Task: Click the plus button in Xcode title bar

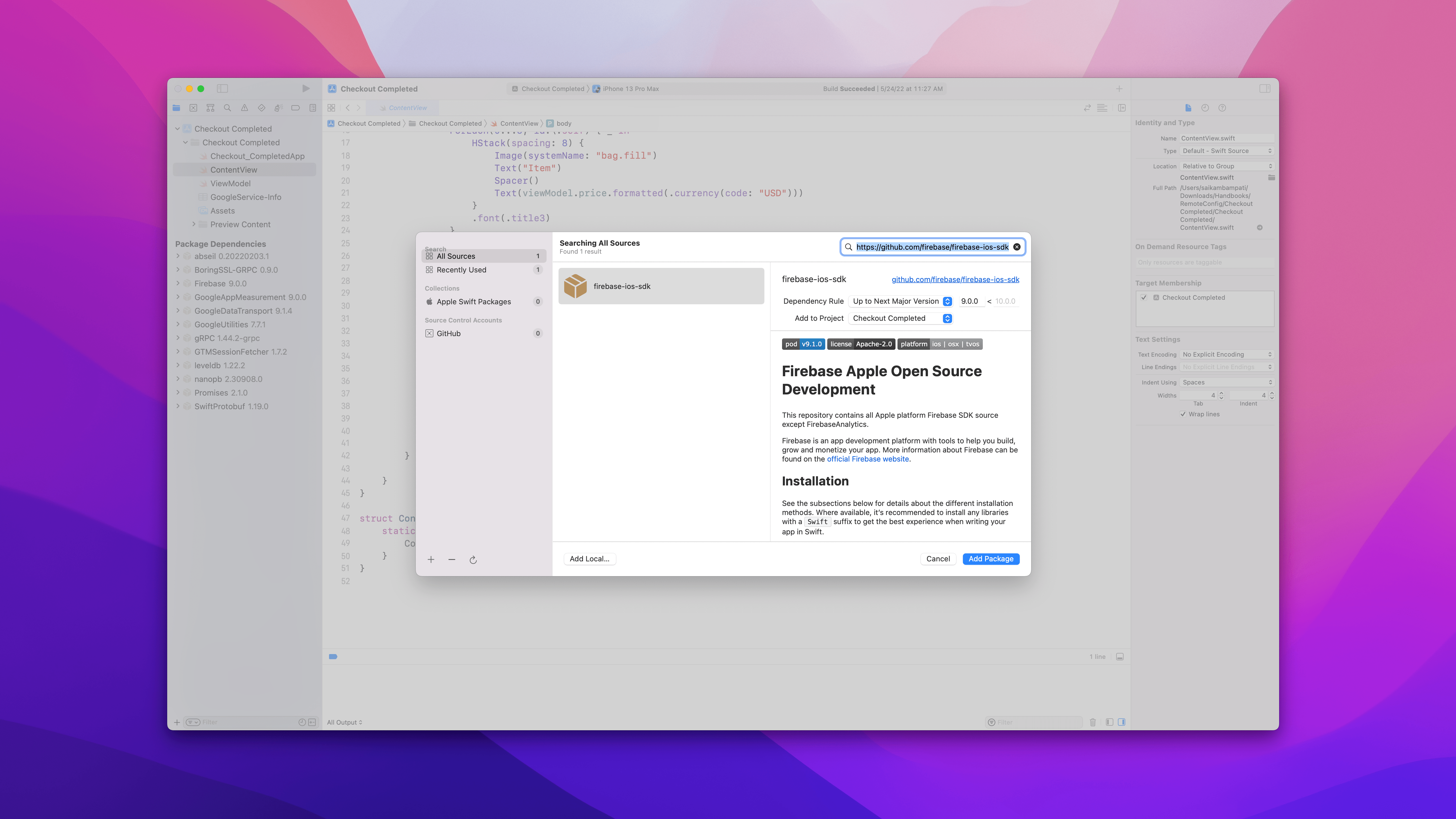Action: [x=1119, y=89]
